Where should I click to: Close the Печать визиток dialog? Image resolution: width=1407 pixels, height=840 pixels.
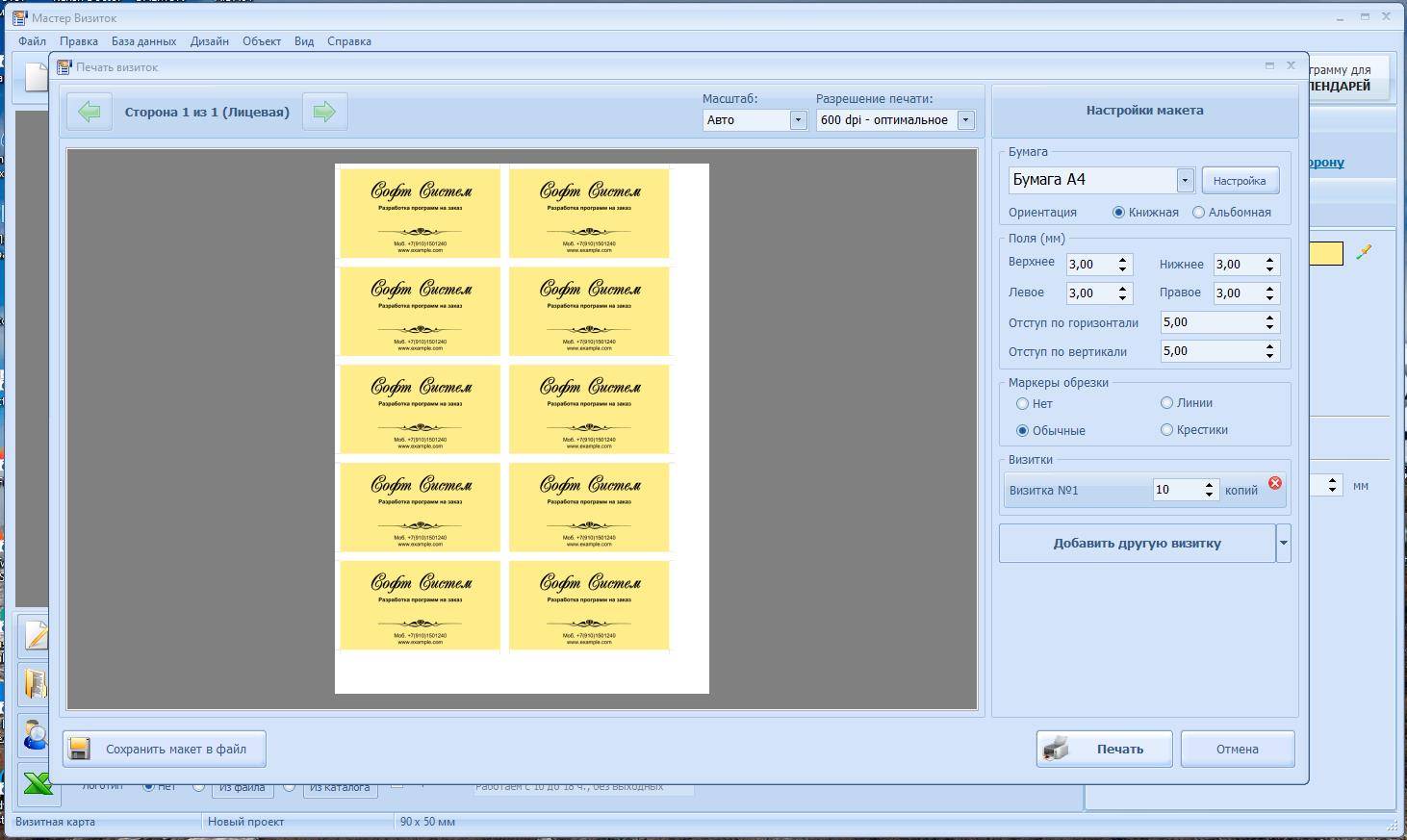click(1291, 65)
